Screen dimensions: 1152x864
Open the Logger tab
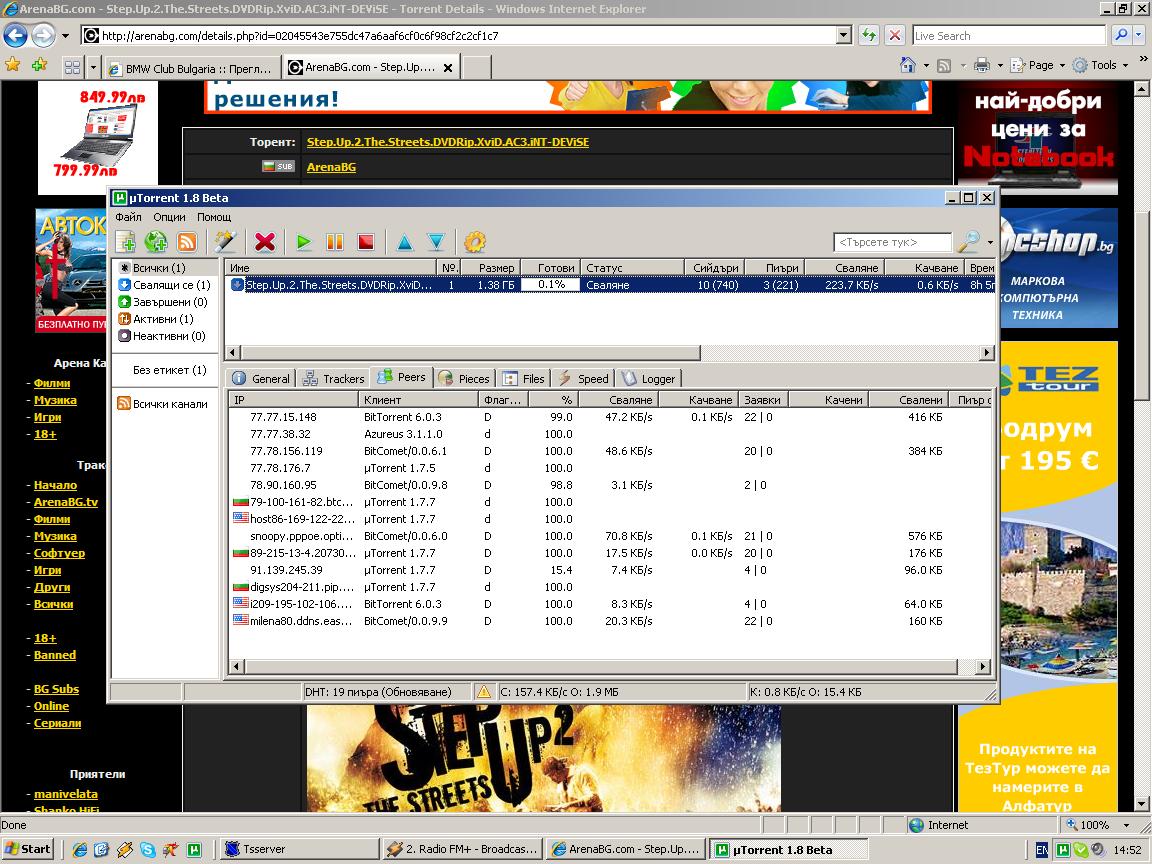coord(649,378)
